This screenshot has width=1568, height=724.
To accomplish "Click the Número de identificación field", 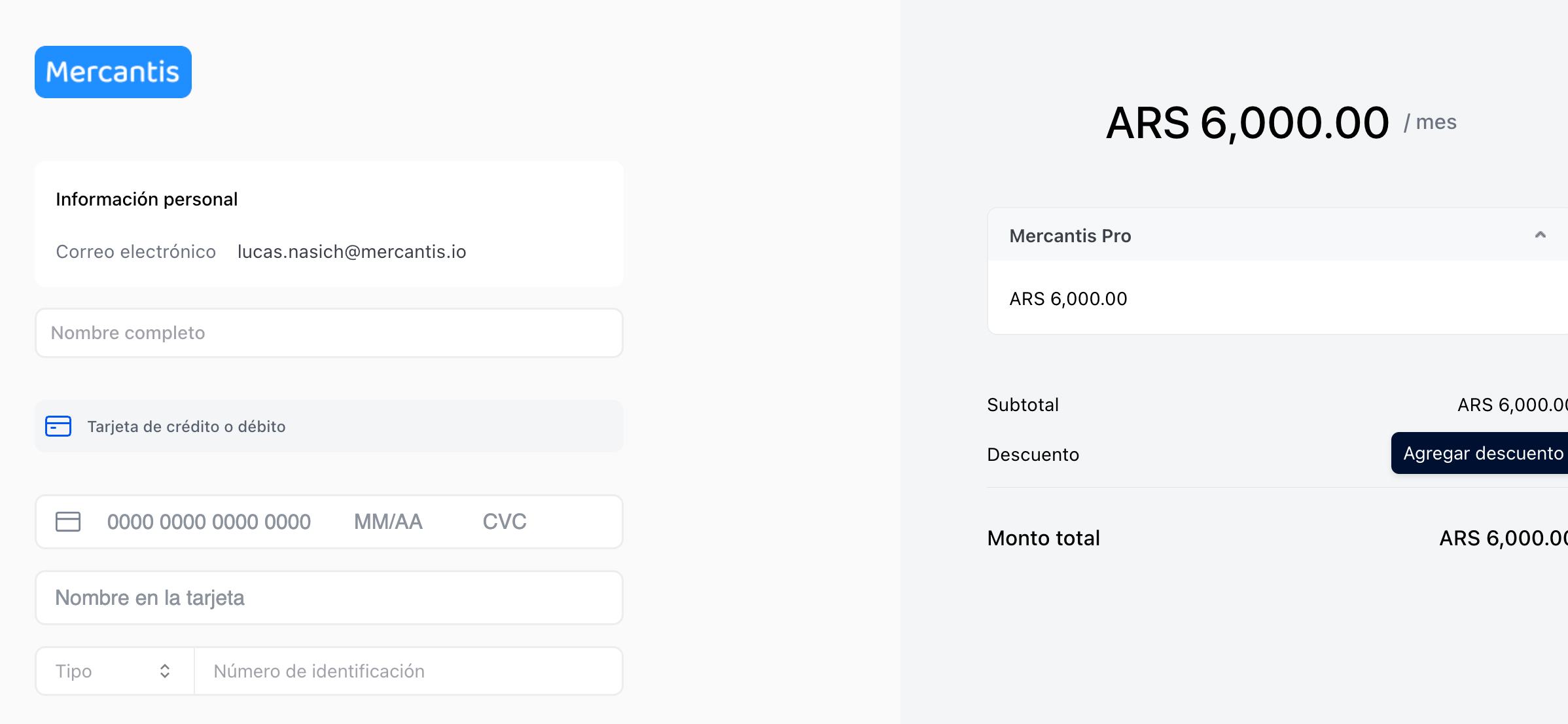I will (408, 671).
